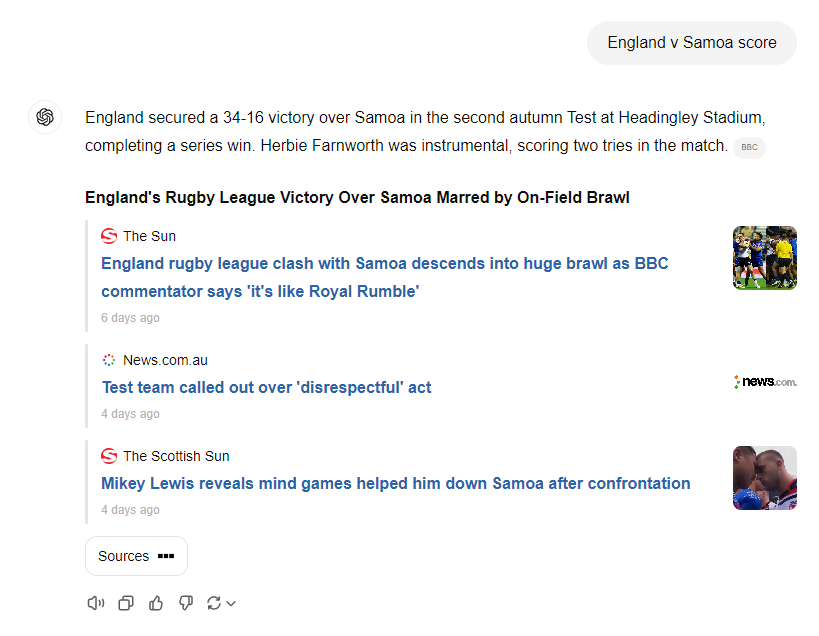Click the ChatGPT logo avatar
This screenshot has height=636, width=819.
point(45,117)
